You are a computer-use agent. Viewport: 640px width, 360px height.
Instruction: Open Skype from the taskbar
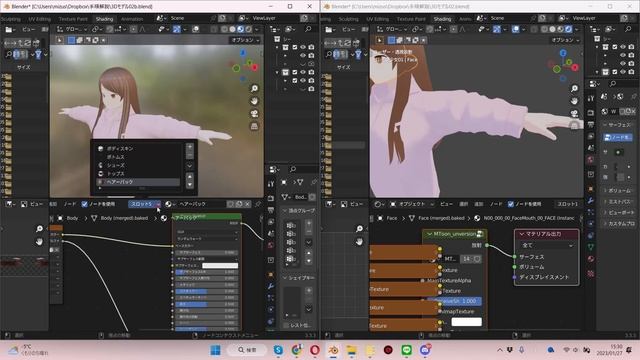tap(278, 350)
